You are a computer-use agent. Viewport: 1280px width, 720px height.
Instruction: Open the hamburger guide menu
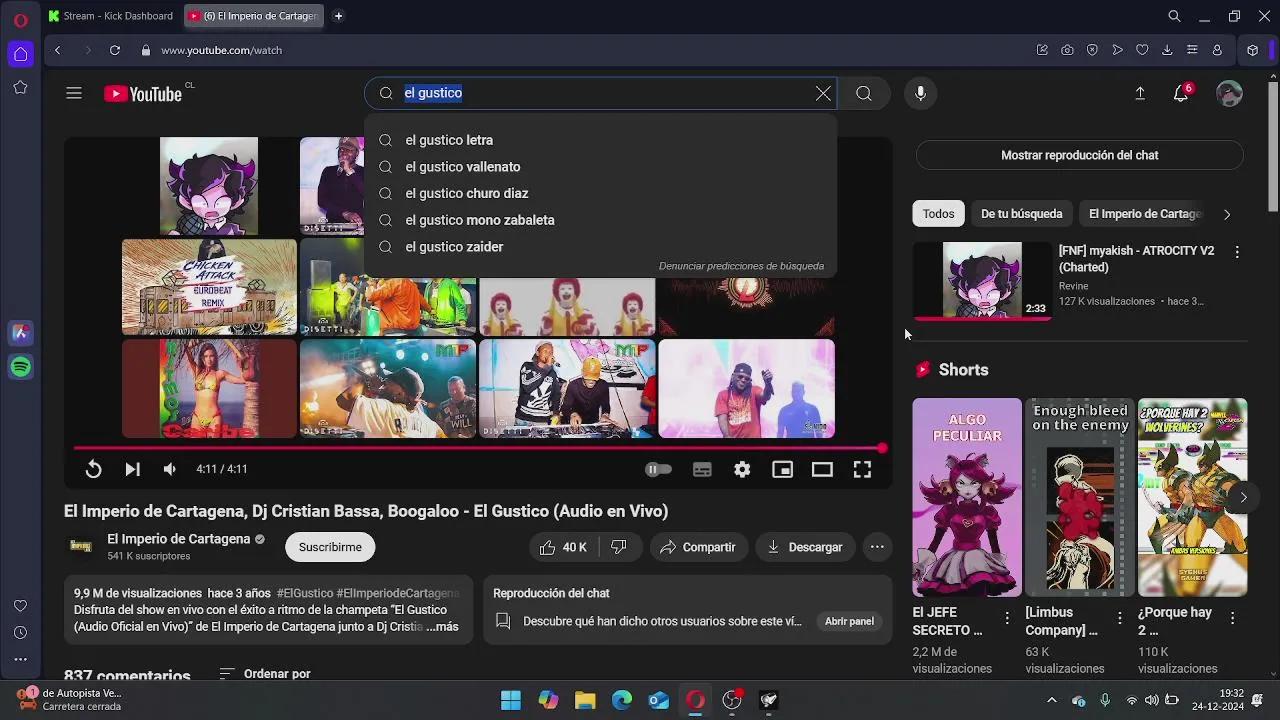coord(74,93)
